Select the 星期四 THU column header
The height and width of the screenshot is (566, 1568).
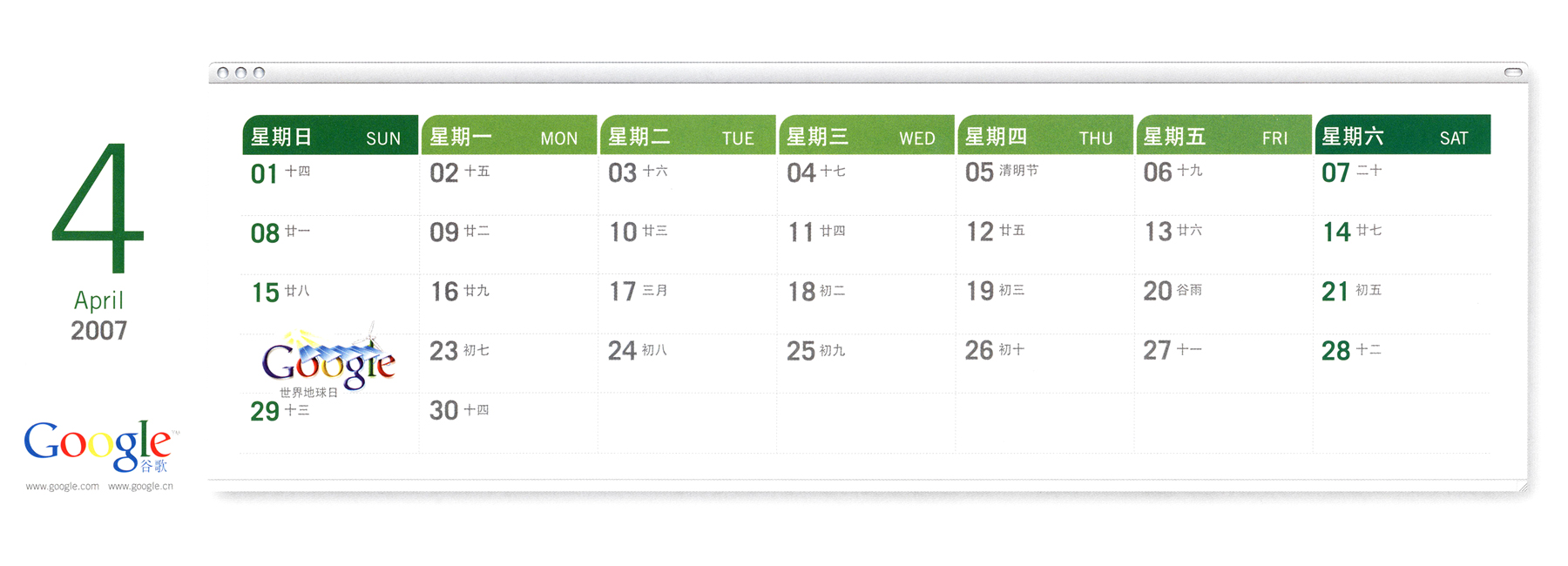click(1045, 135)
